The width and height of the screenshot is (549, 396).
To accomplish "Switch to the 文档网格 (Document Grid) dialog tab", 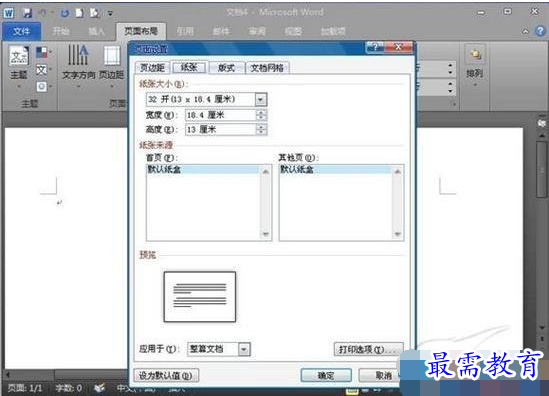I will point(267,68).
